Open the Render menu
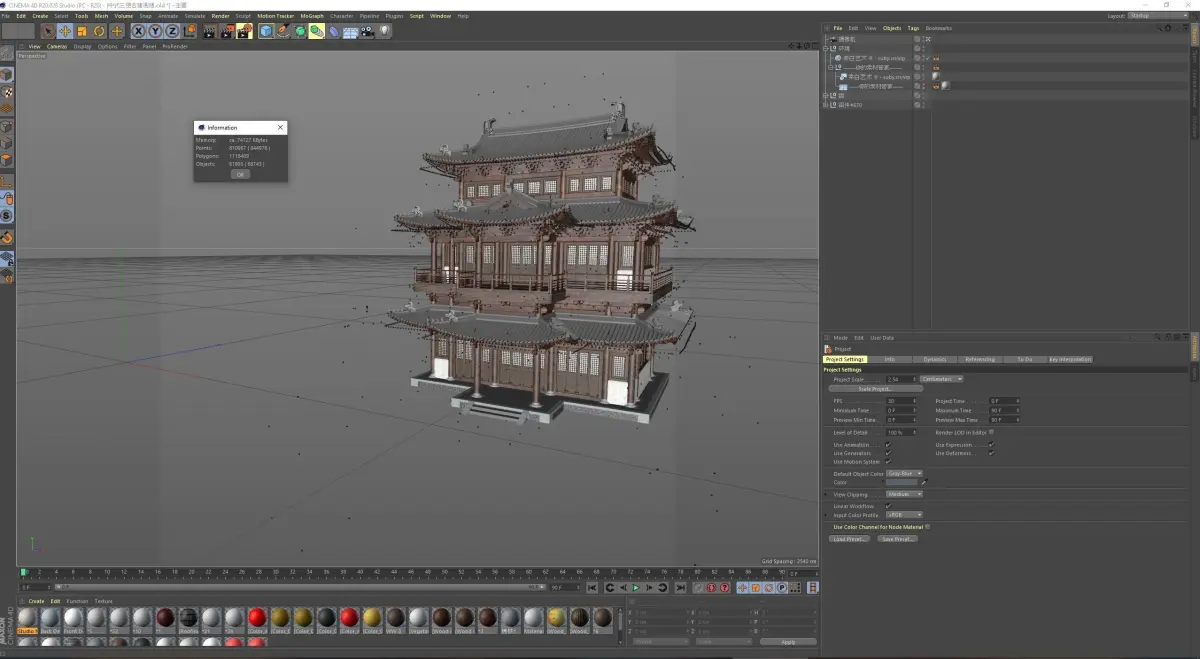Screen dimensions: 1200x659 pos(220,16)
